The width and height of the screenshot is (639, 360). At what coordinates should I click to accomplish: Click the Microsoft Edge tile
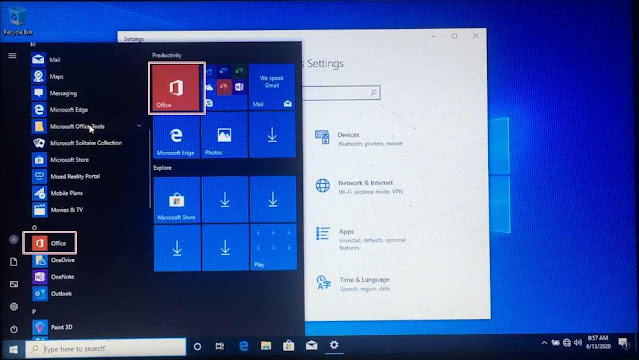coord(176,135)
